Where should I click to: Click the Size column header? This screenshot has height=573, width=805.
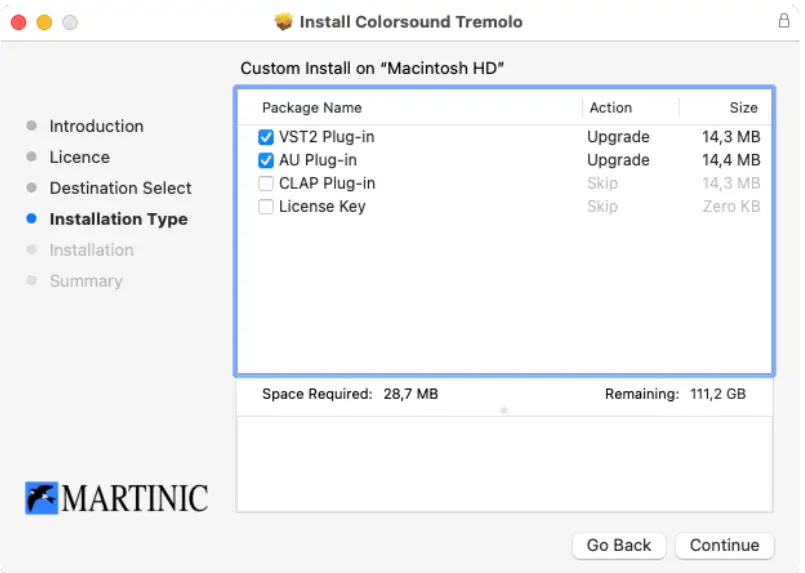(743, 108)
